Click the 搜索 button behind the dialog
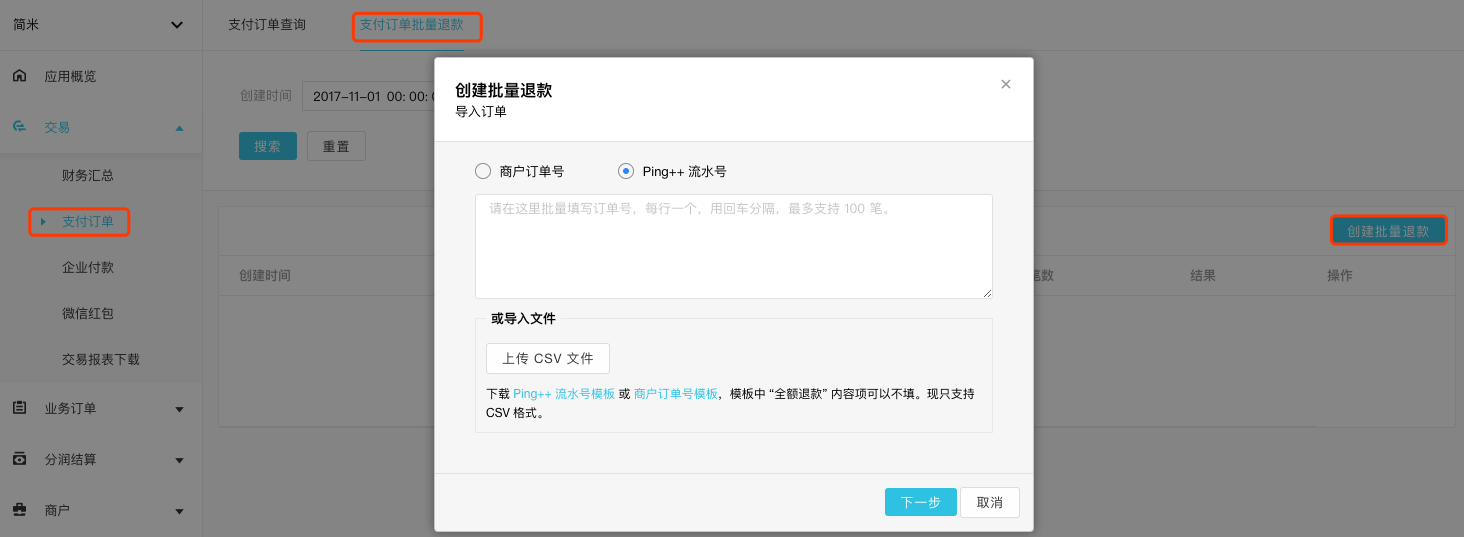Image resolution: width=1464 pixels, height=537 pixels. (x=267, y=146)
